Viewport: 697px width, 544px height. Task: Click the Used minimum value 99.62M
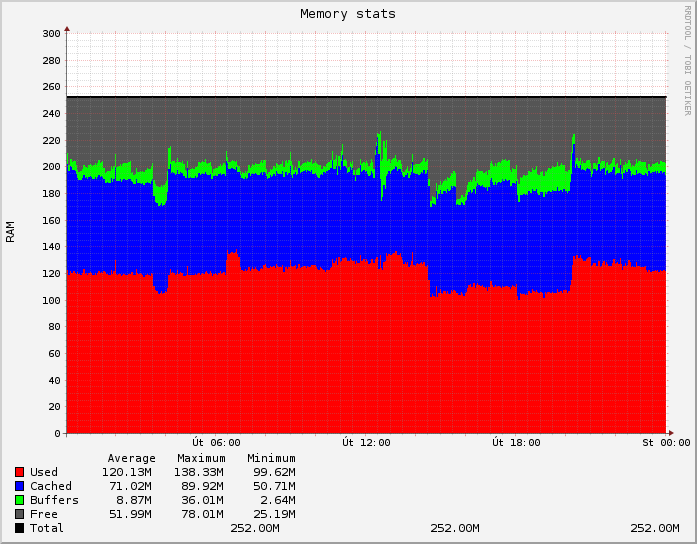[x=274, y=472]
